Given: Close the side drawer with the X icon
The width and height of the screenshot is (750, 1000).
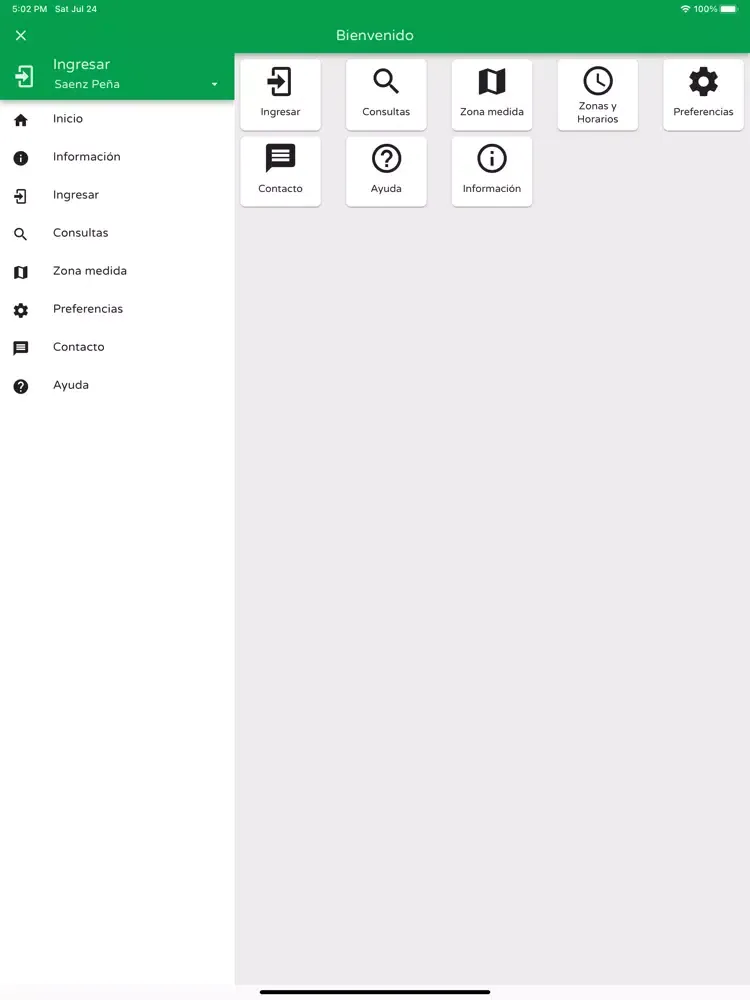Looking at the screenshot, I should point(21,36).
